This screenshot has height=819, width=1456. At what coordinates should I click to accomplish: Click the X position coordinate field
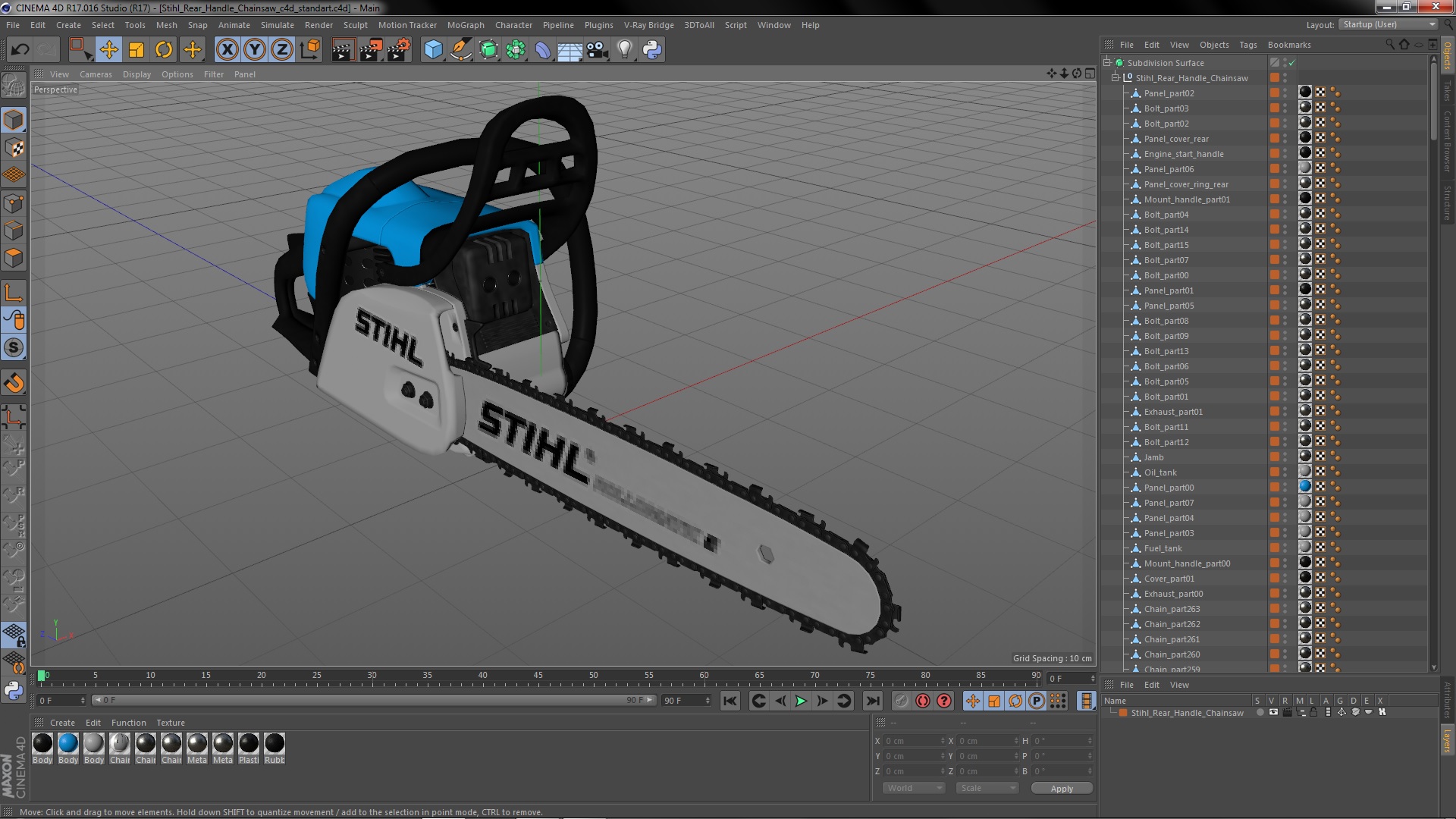coord(915,741)
